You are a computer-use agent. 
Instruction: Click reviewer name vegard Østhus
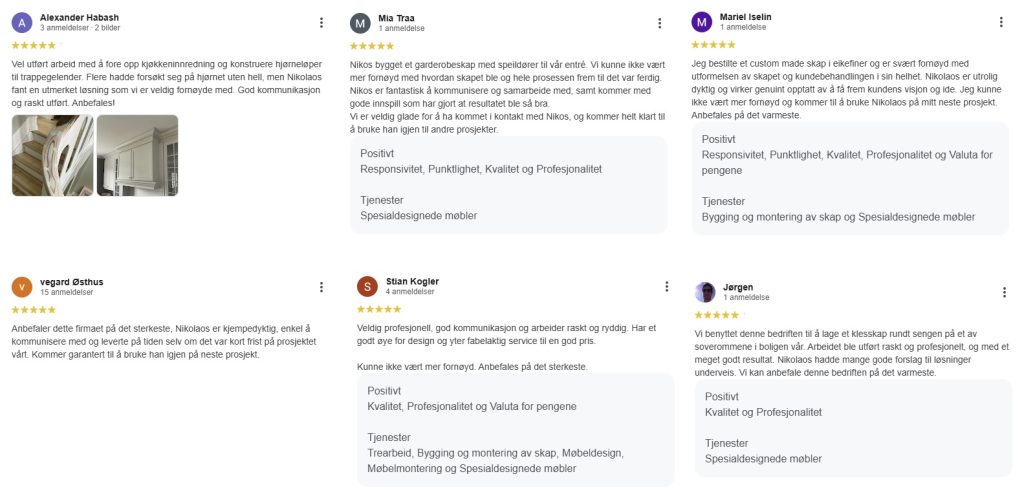71,282
